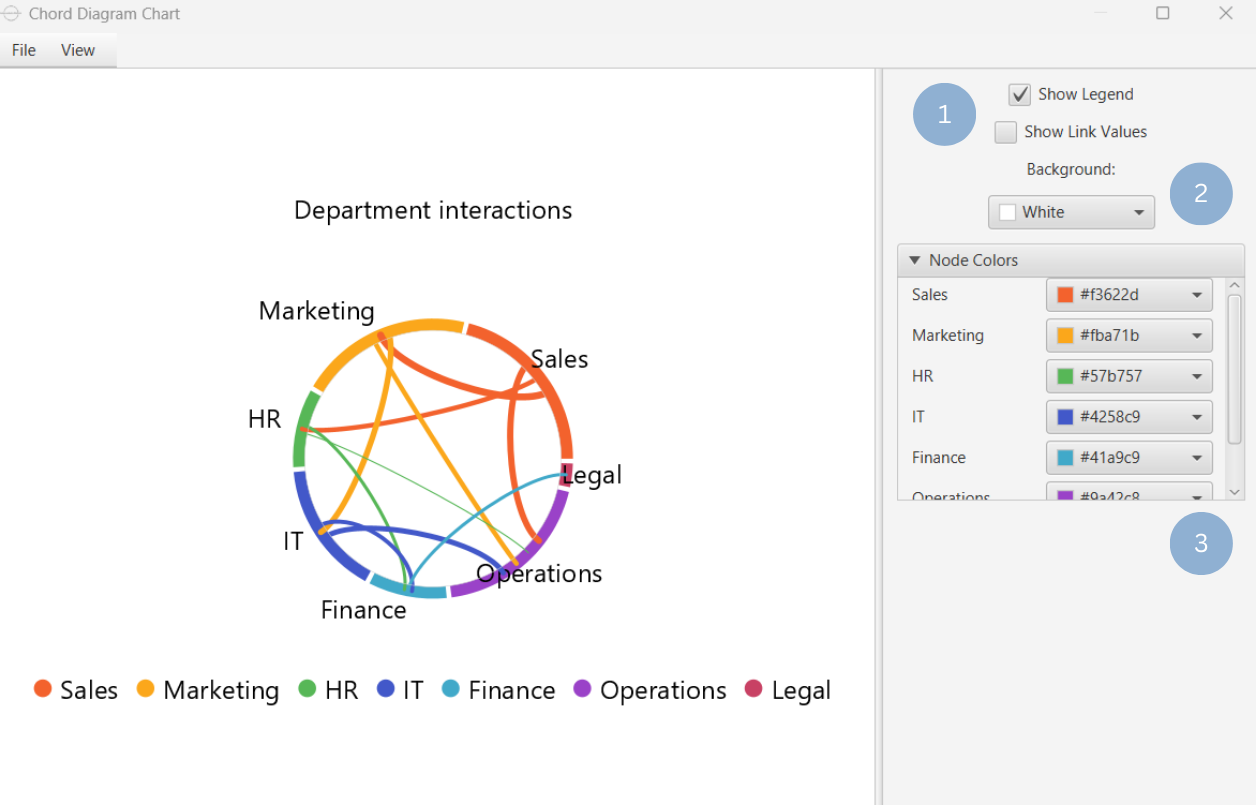Viewport: 1256px width, 805px height.
Task: Open the Background color dropdown
Action: coord(1071,212)
